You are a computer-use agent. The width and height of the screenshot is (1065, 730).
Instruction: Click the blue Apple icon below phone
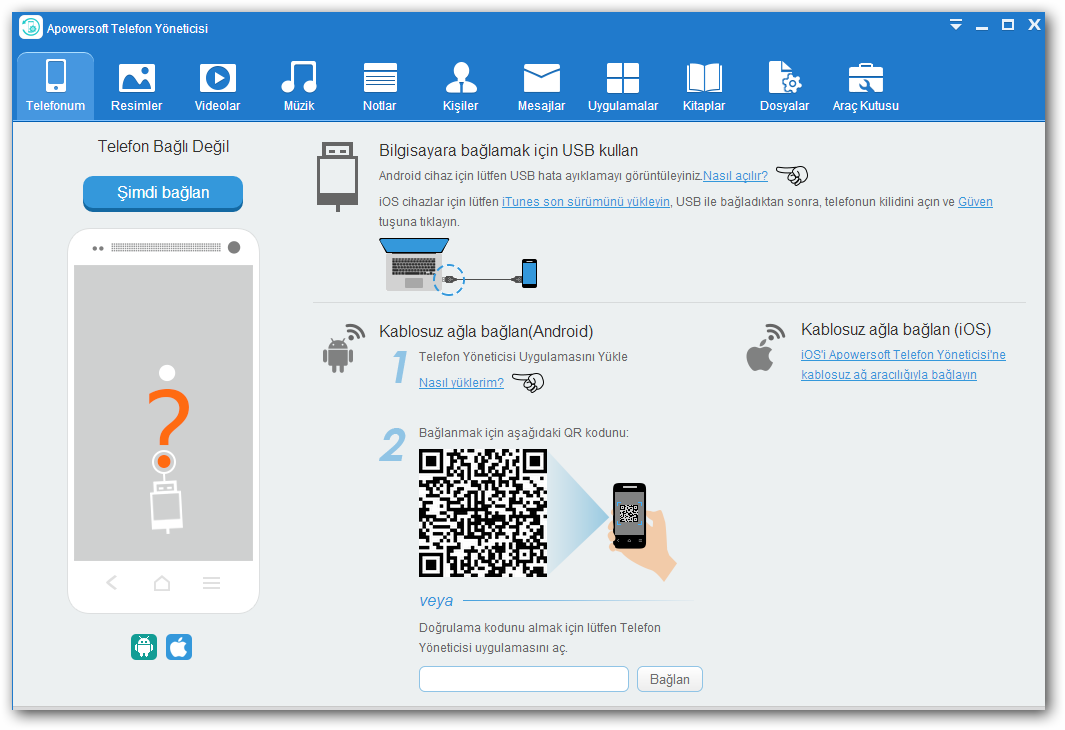(179, 647)
